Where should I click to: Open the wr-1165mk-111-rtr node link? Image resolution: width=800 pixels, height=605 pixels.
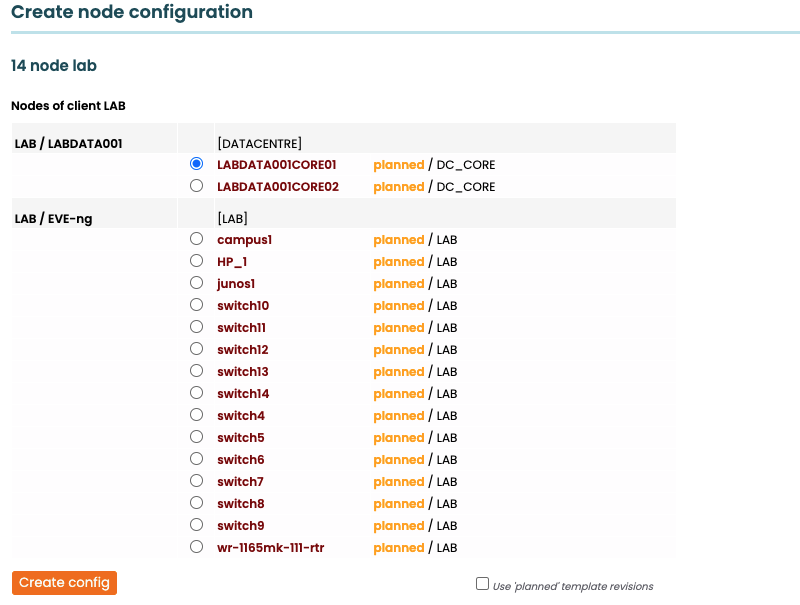pos(270,548)
